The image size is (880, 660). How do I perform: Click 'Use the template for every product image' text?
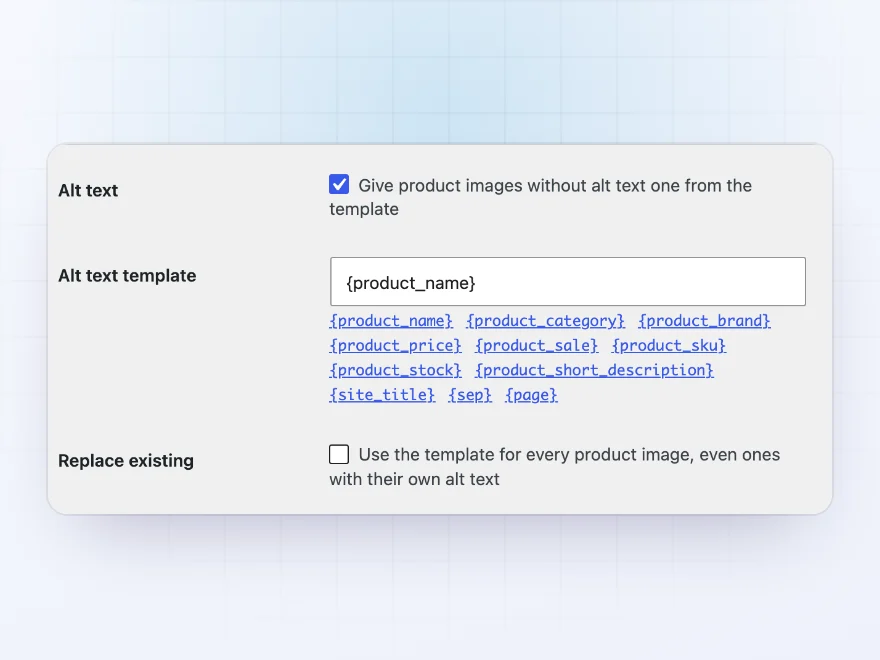[554, 466]
